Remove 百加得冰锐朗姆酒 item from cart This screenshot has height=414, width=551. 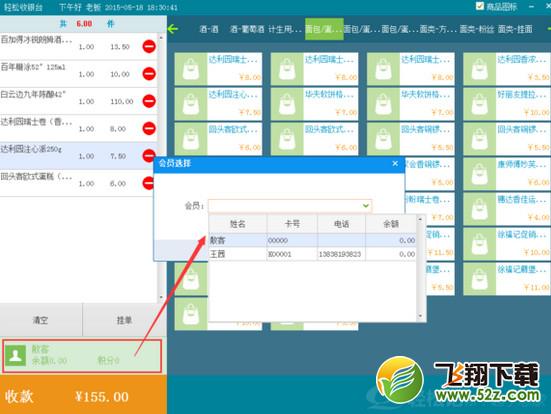[149, 46]
